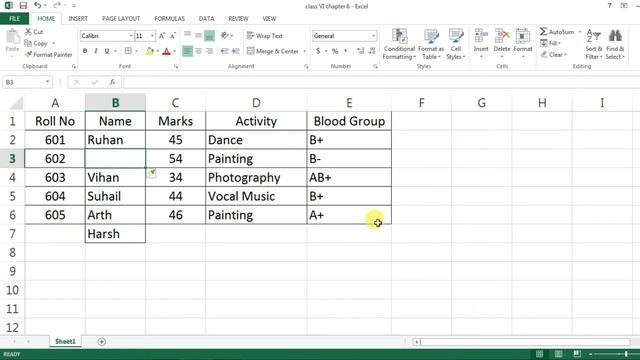Click the Undo arrow icon
The image size is (640, 360).
click(x=38, y=5)
